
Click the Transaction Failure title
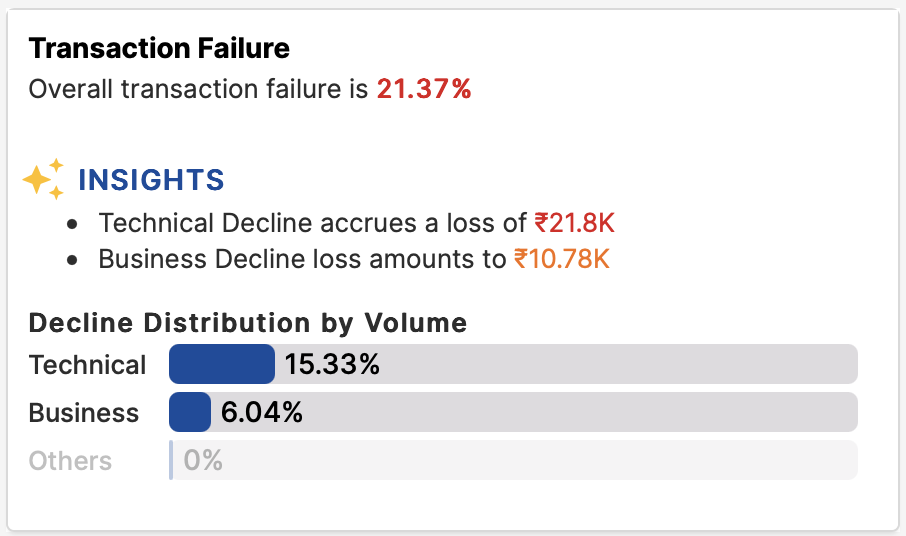click(159, 47)
